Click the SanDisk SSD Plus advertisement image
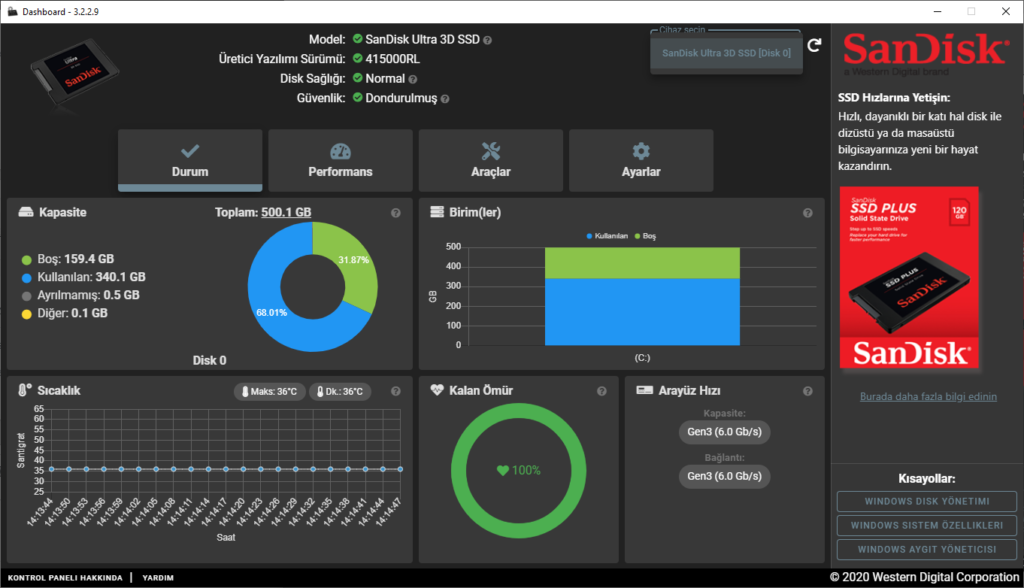Viewport: 1024px width, 588px height. 909,277
